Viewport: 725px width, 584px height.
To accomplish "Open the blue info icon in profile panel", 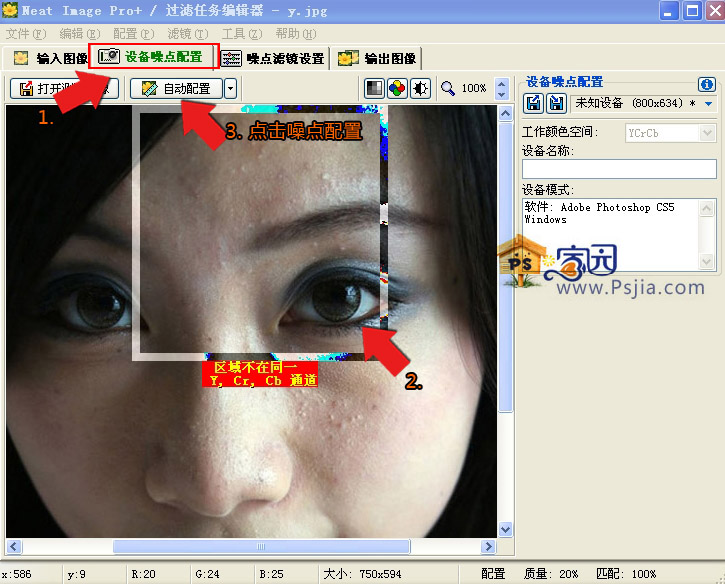I will coord(707,84).
